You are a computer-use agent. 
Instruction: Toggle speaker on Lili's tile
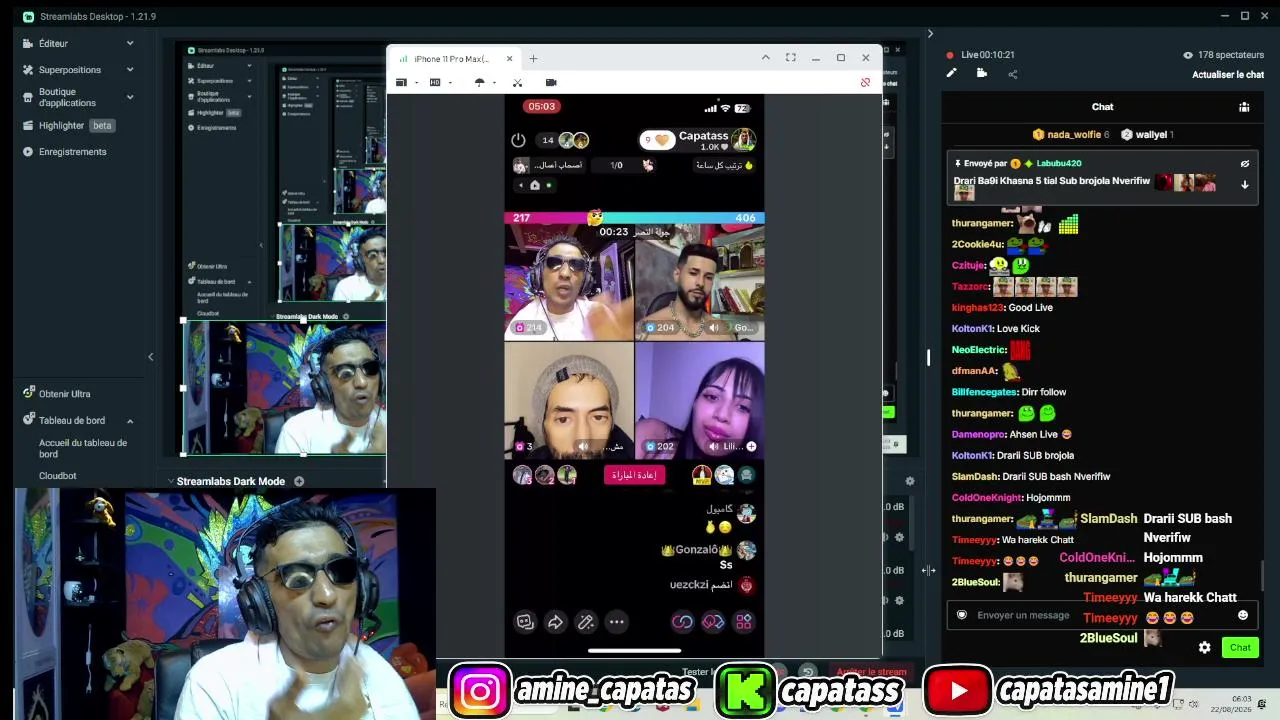(714, 446)
